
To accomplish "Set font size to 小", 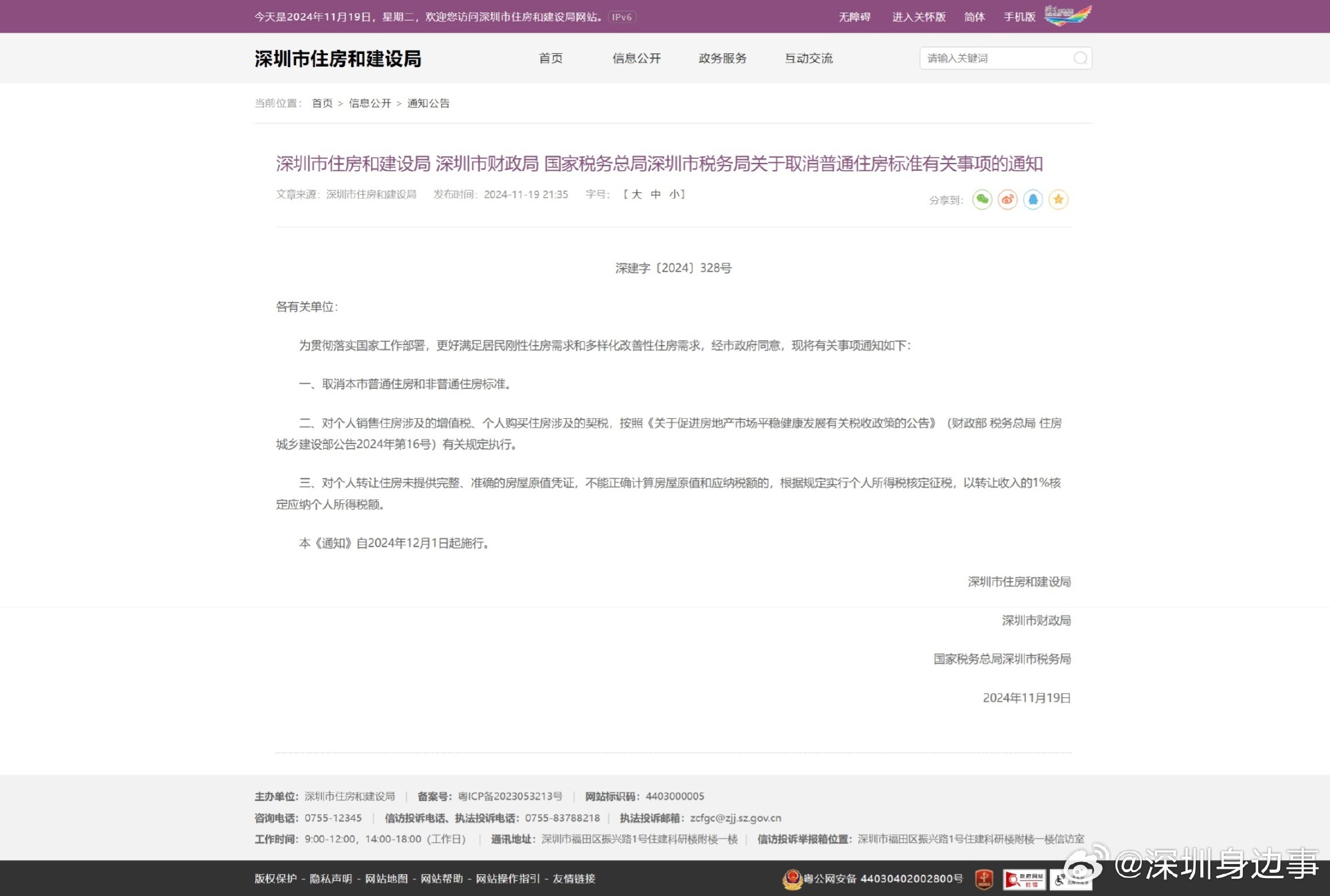I will point(674,194).
